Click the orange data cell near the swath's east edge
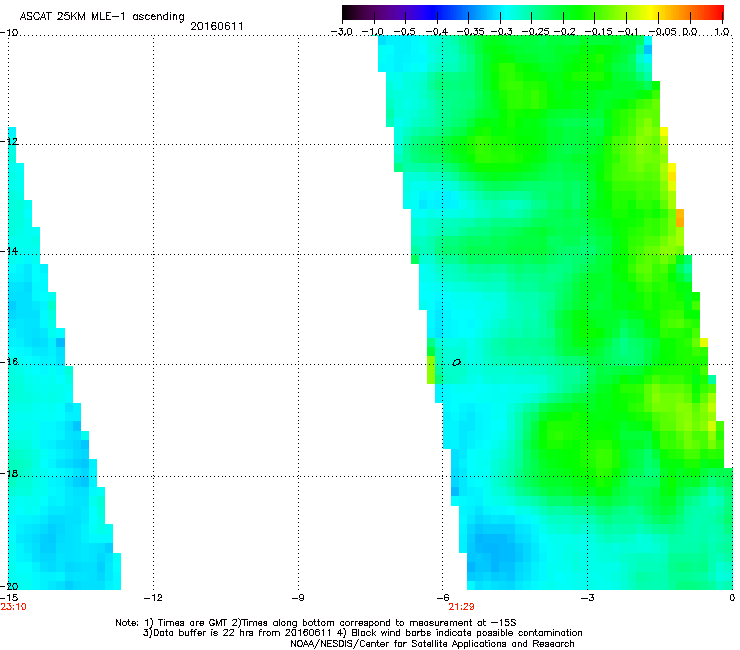 (680, 218)
